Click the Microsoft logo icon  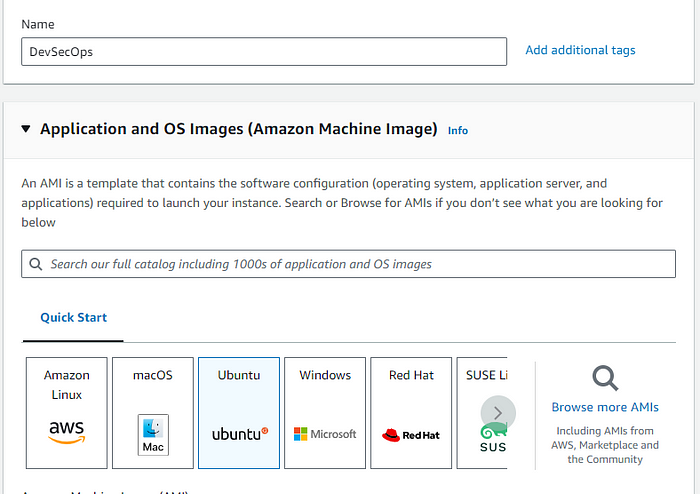[x=325, y=434]
